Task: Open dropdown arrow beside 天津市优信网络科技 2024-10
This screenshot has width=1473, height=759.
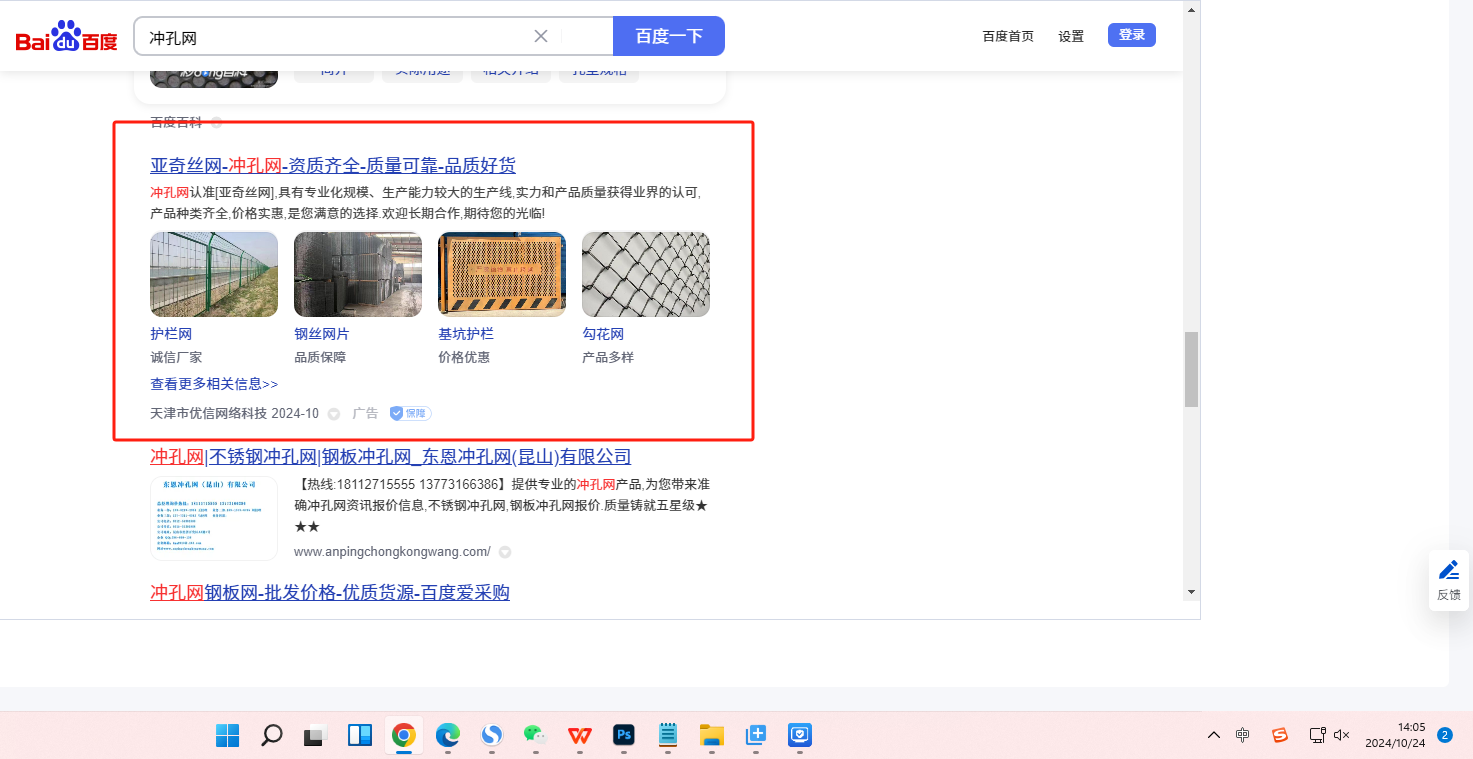Action: (334, 414)
